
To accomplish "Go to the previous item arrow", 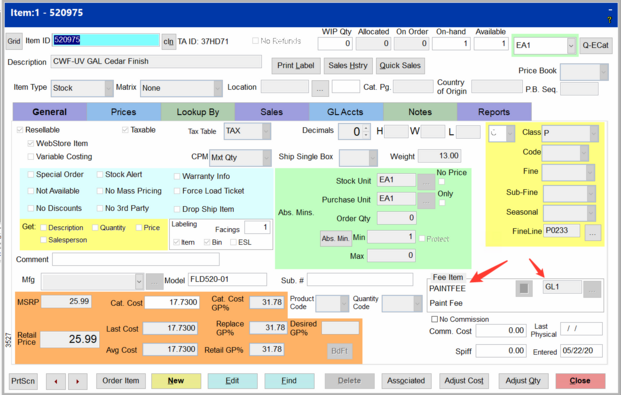I will pos(56,381).
